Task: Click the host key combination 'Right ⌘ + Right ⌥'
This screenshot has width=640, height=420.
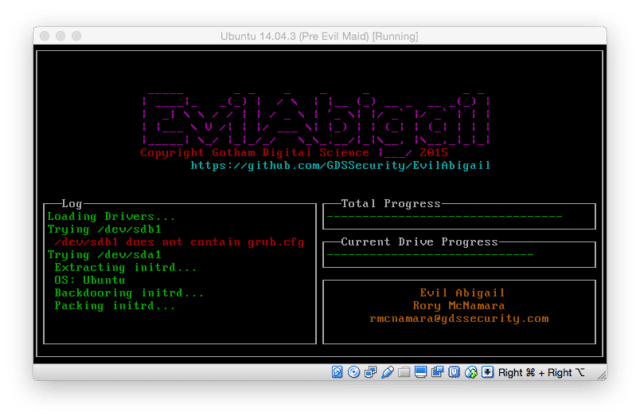Action: click(541, 372)
